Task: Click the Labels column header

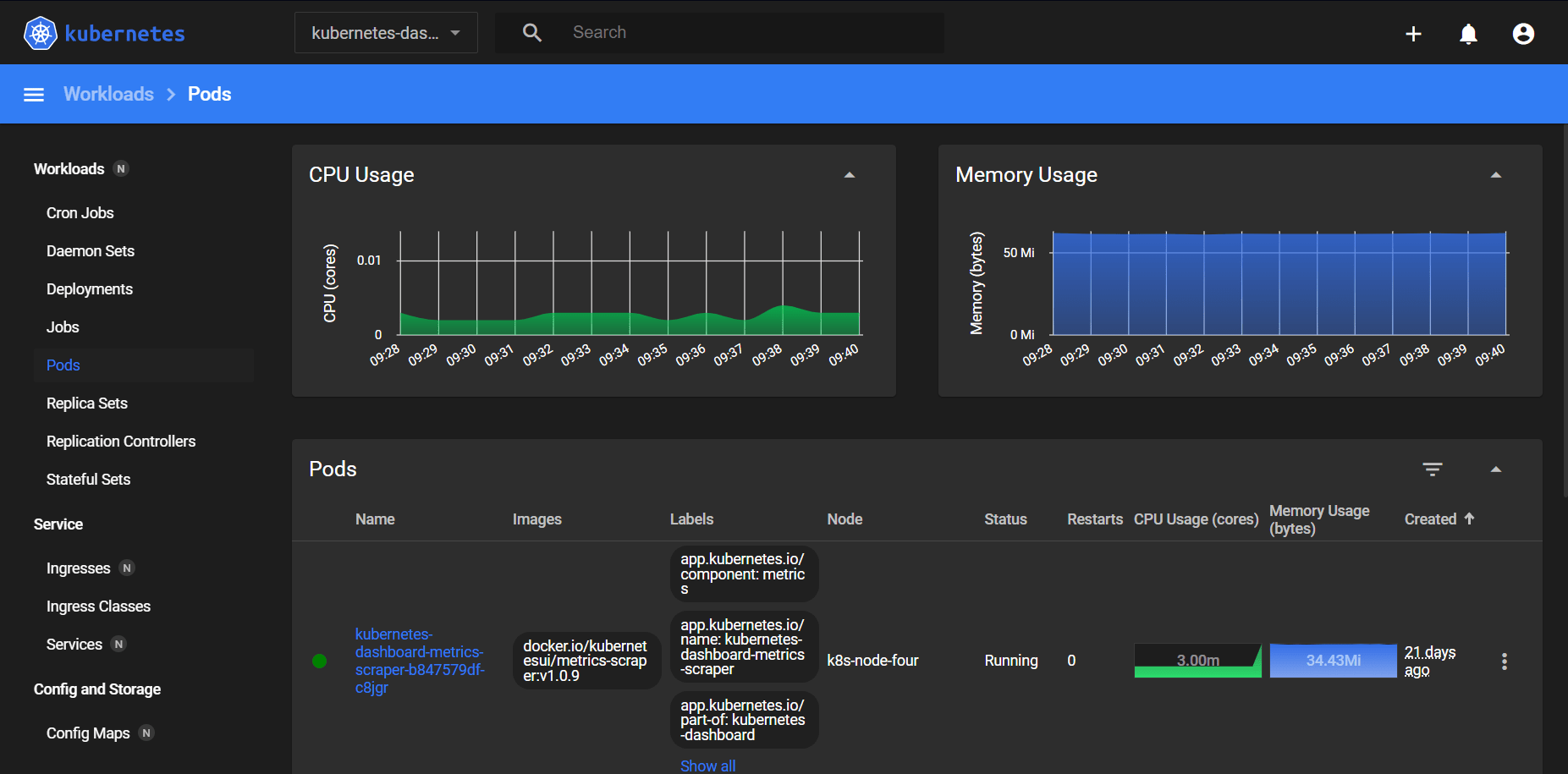Action: pyautogui.click(x=692, y=519)
